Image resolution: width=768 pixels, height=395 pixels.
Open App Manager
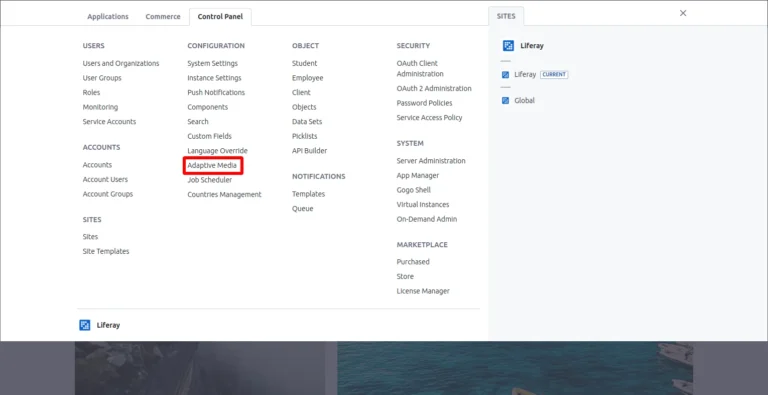point(418,175)
